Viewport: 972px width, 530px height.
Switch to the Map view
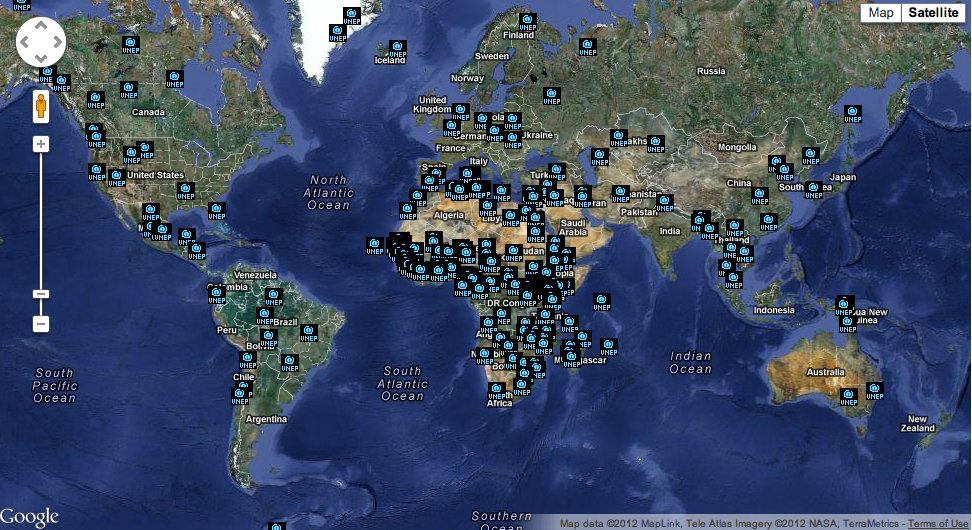click(x=880, y=13)
